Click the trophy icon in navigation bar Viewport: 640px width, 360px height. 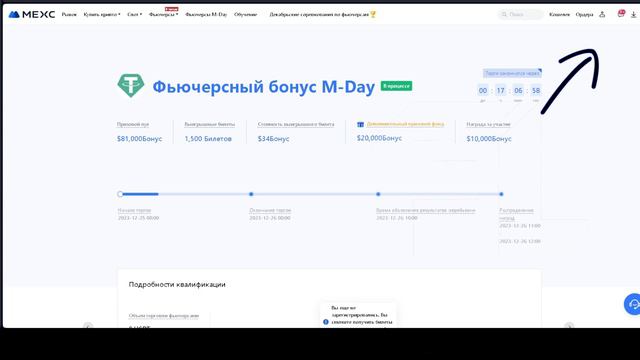coord(373,14)
